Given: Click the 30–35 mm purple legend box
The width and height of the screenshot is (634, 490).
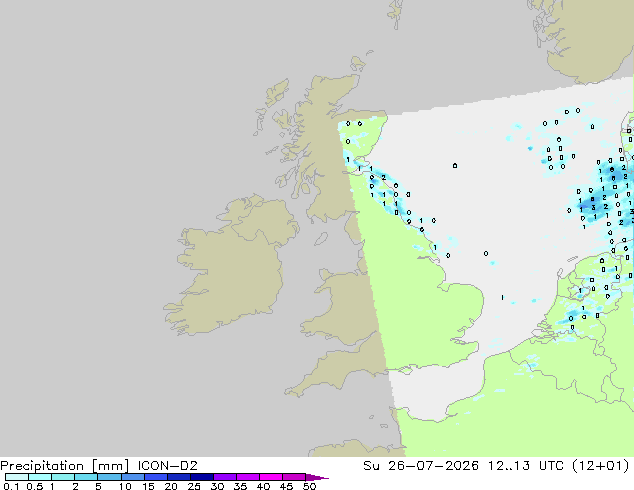Looking at the screenshot, I should (x=225, y=477).
